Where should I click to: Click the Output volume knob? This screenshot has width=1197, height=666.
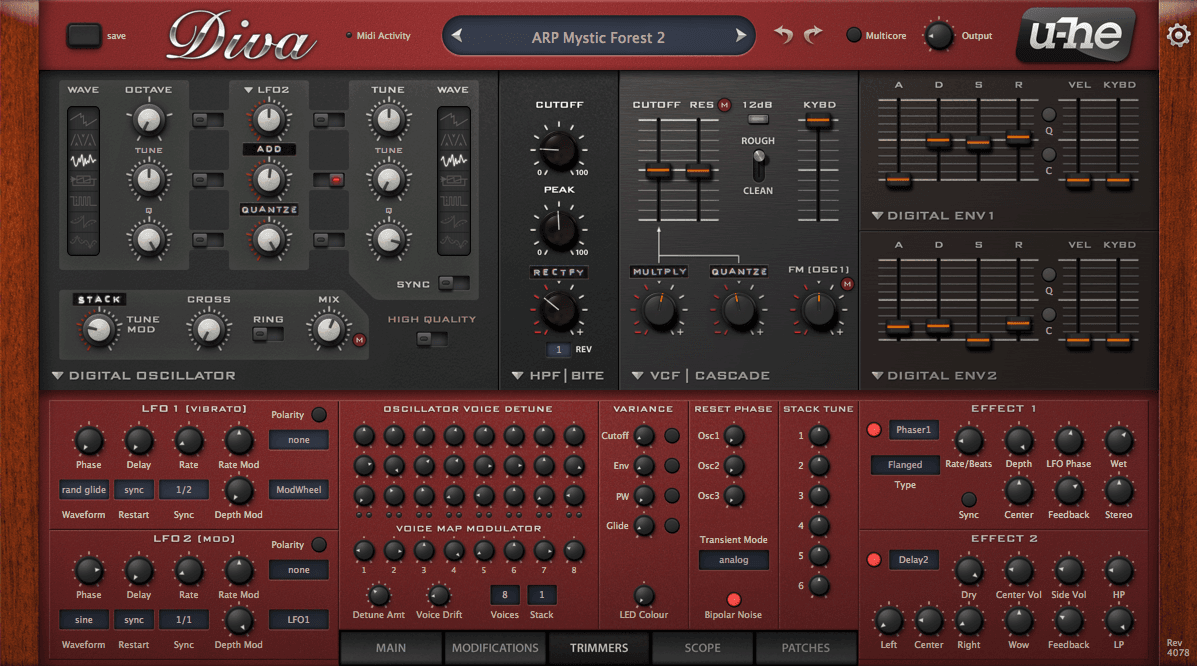coord(939,35)
